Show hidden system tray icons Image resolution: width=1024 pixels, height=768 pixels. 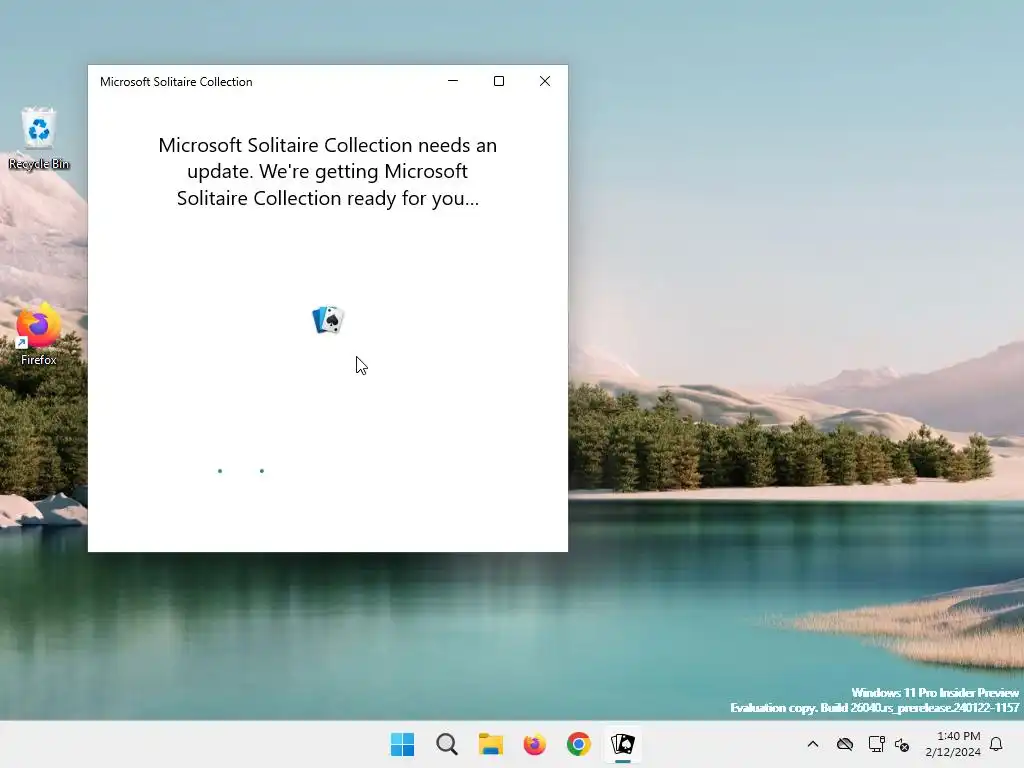[813, 744]
